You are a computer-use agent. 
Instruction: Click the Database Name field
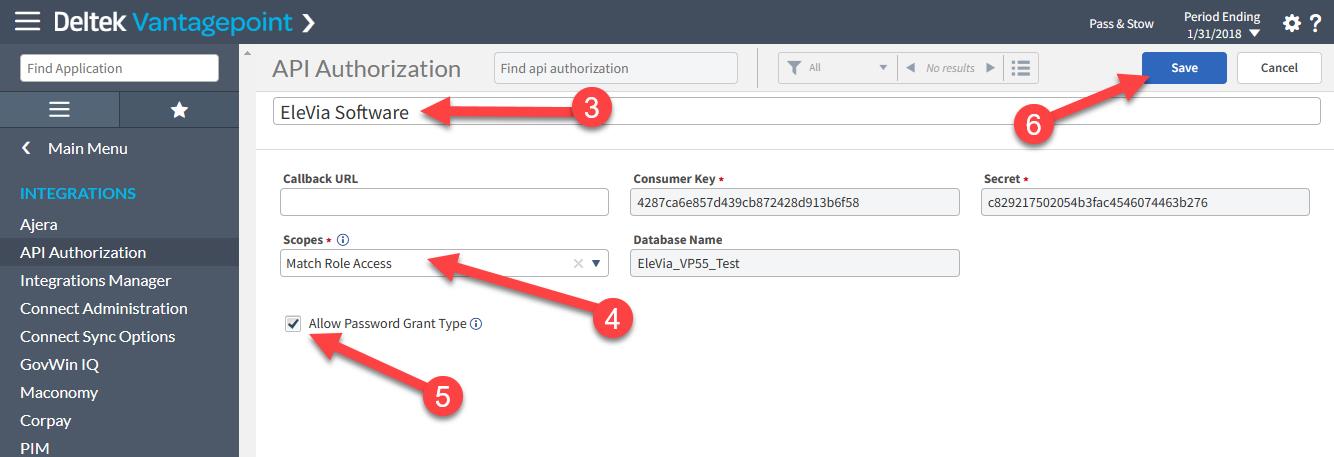point(794,263)
